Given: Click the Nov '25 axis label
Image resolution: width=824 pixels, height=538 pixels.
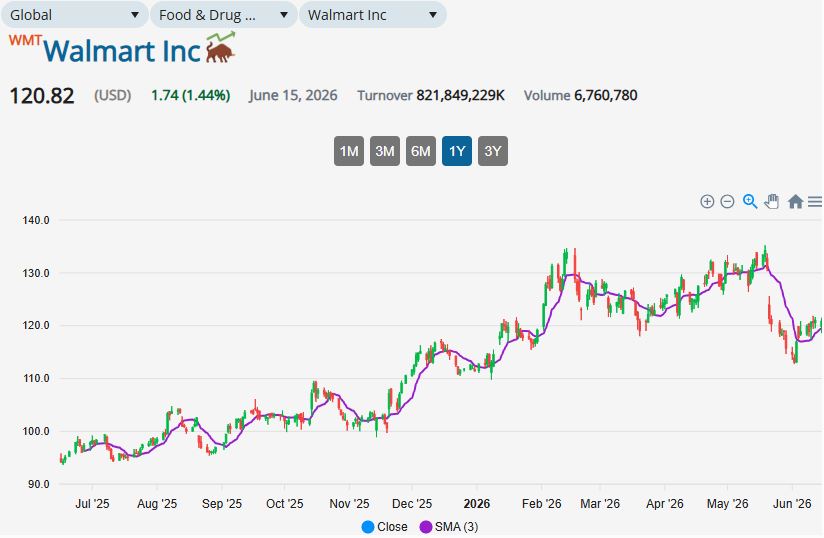Looking at the screenshot, I should [349, 504].
